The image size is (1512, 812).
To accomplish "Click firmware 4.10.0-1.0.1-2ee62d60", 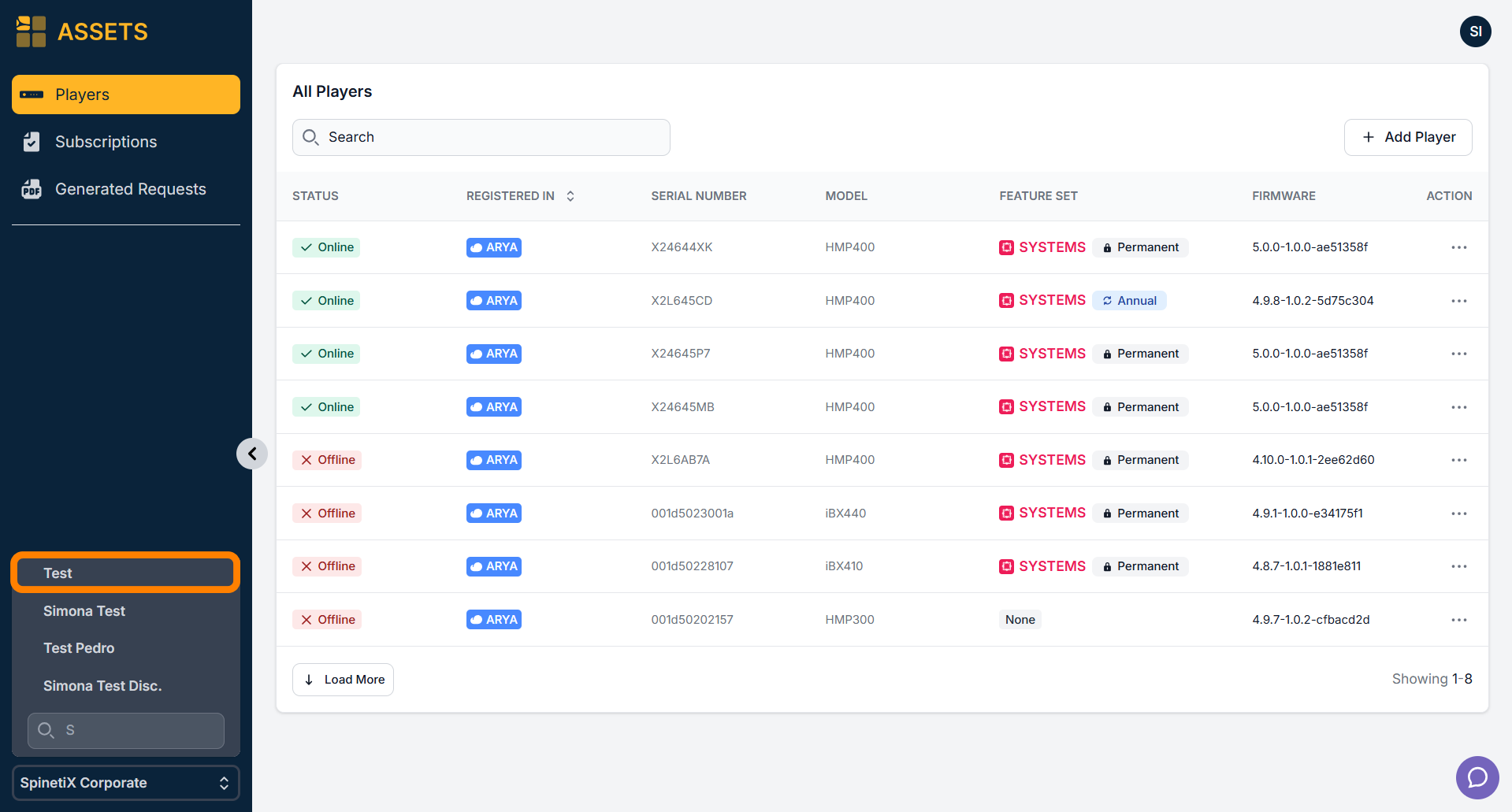I will [x=1313, y=460].
